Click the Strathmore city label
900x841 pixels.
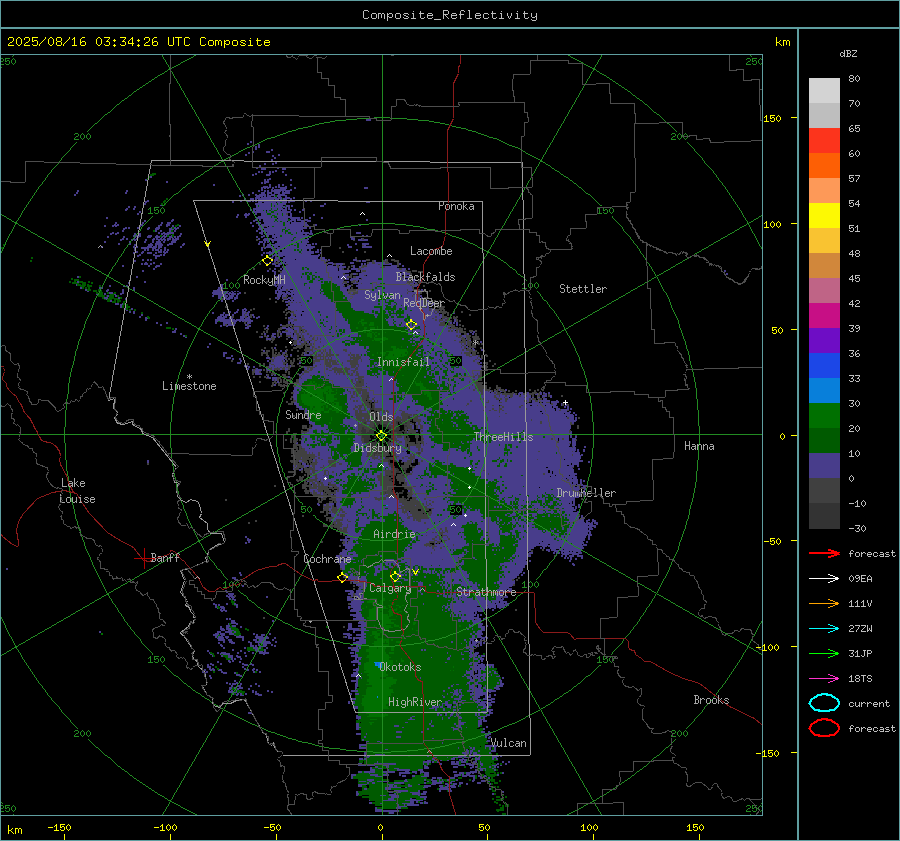coord(486,592)
